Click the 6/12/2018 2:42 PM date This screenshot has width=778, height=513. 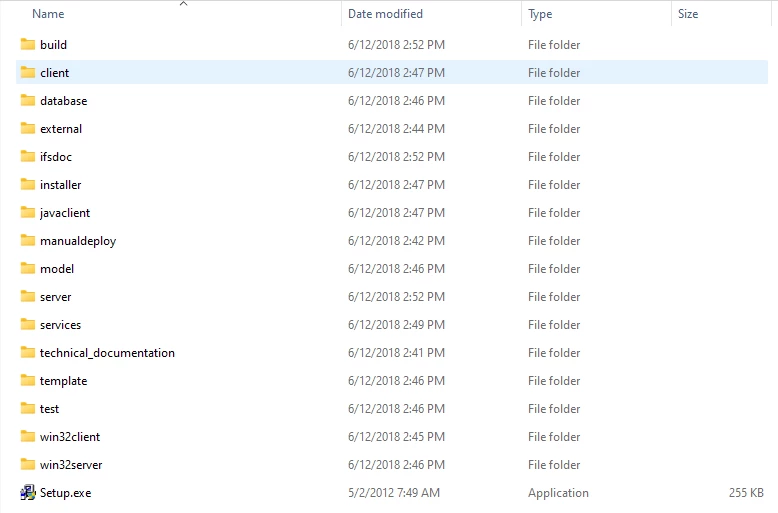pyautogui.click(x=396, y=241)
